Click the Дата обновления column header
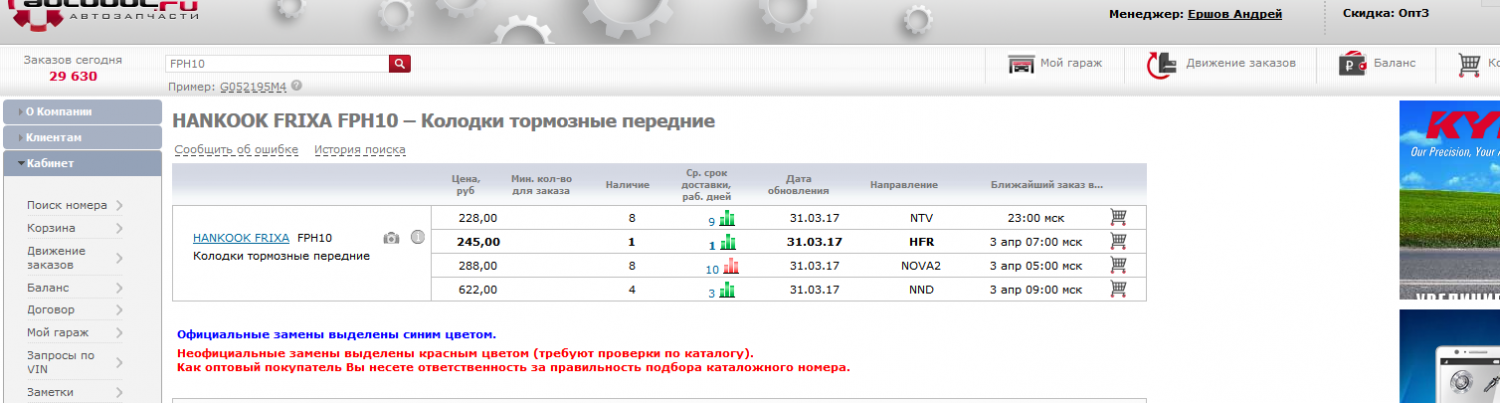This screenshot has height=403, width=1500. 799,184
